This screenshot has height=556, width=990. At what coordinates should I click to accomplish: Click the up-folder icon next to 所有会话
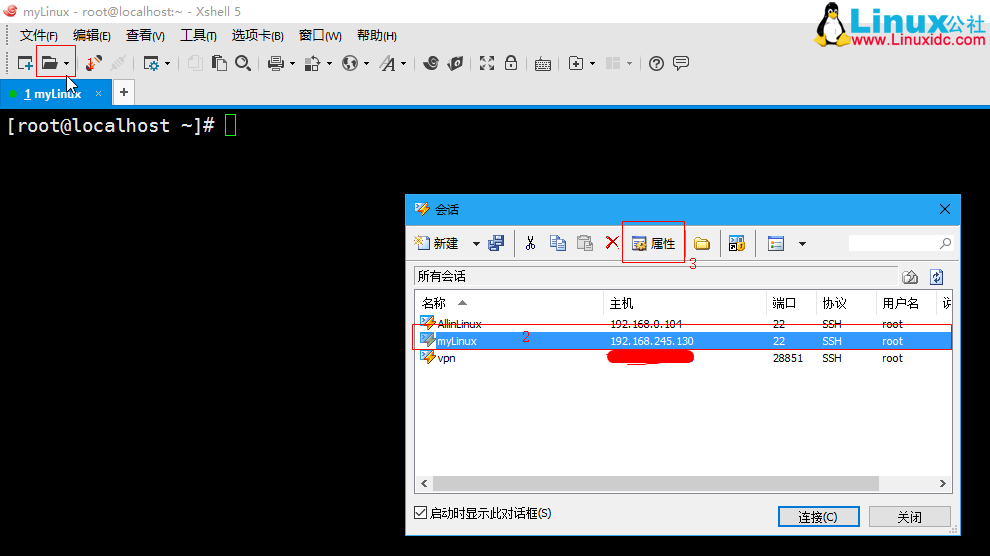(910, 276)
